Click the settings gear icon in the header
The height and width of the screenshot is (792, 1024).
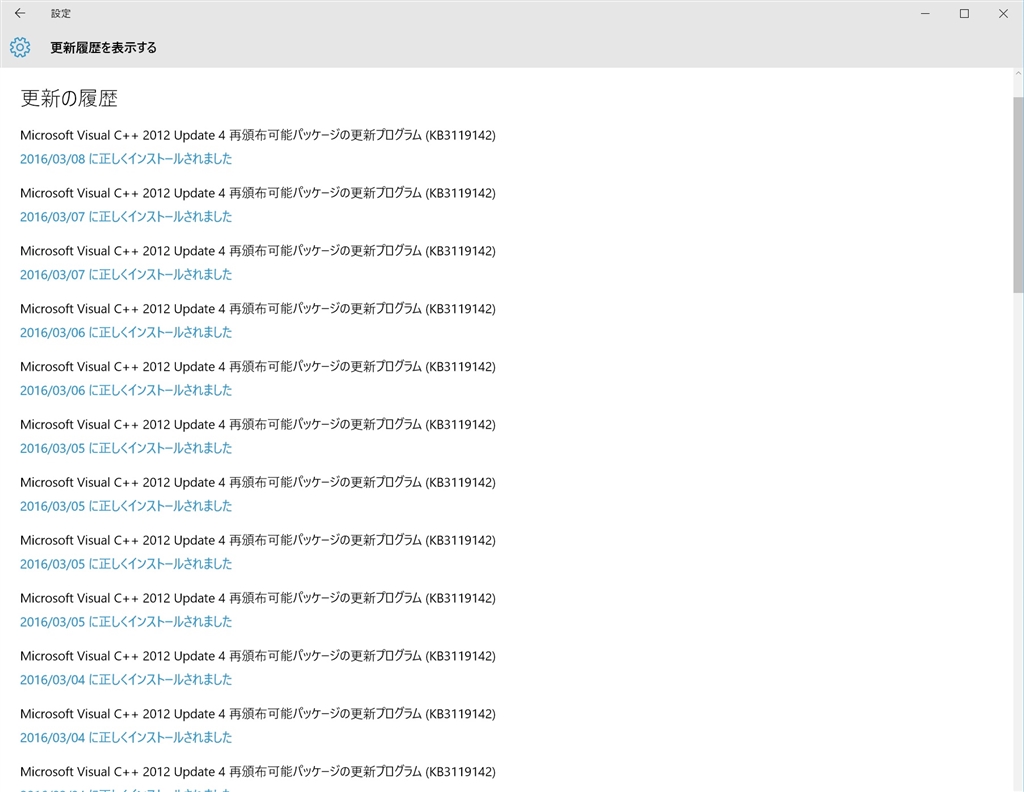pos(20,47)
